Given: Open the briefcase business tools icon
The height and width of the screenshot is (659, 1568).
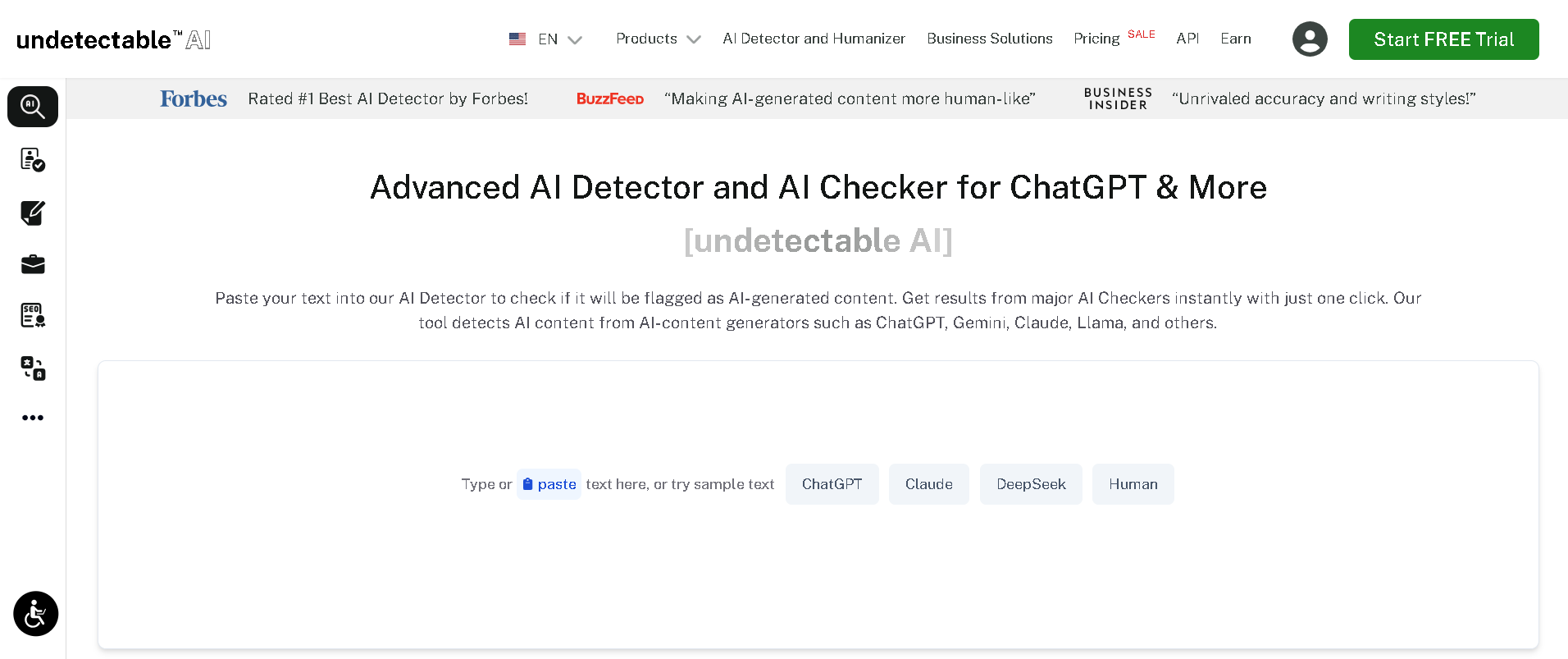Looking at the screenshot, I should coord(33,264).
